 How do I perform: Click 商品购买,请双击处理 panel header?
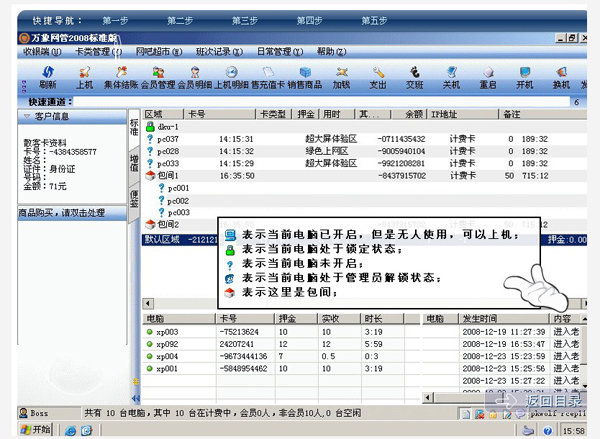coord(72,213)
